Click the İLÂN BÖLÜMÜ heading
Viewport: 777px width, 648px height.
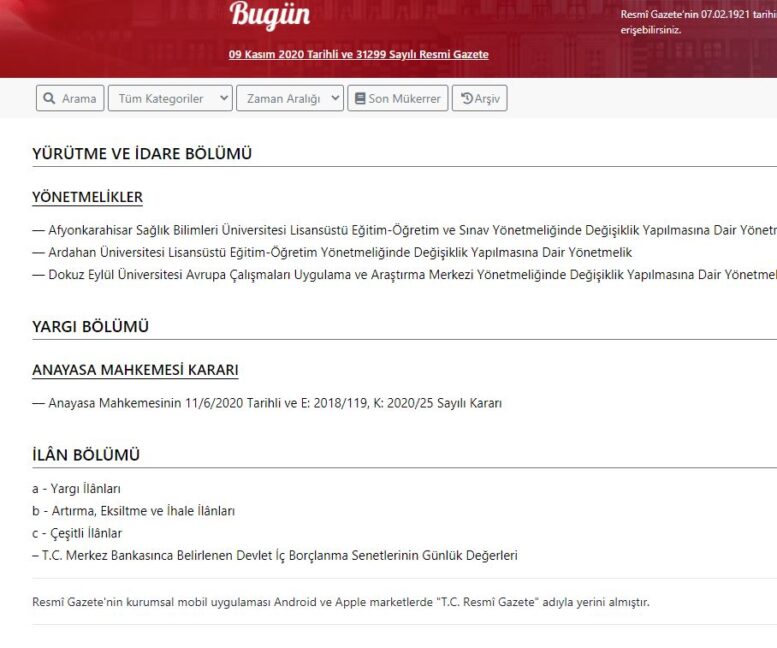(x=86, y=455)
